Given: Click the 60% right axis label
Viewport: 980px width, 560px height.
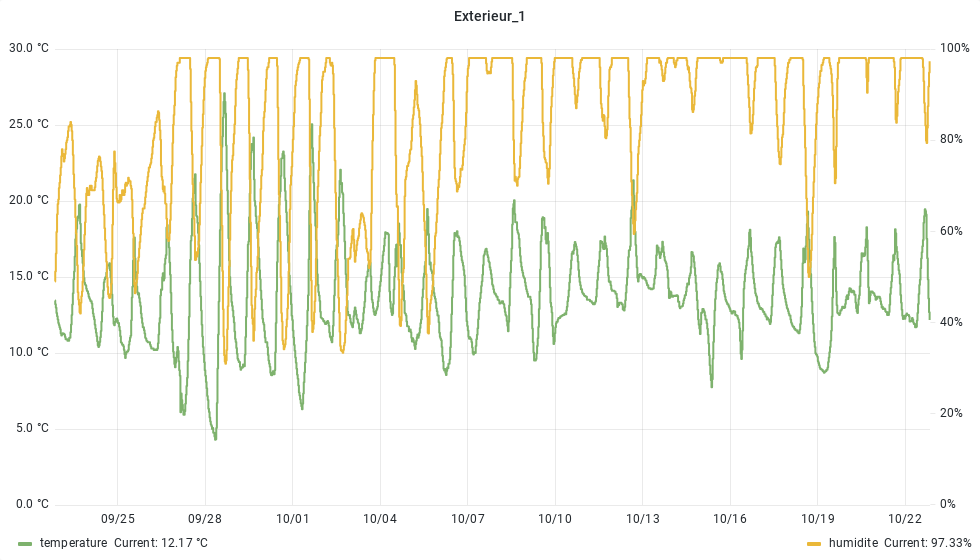Looking at the screenshot, I should click(x=951, y=231).
